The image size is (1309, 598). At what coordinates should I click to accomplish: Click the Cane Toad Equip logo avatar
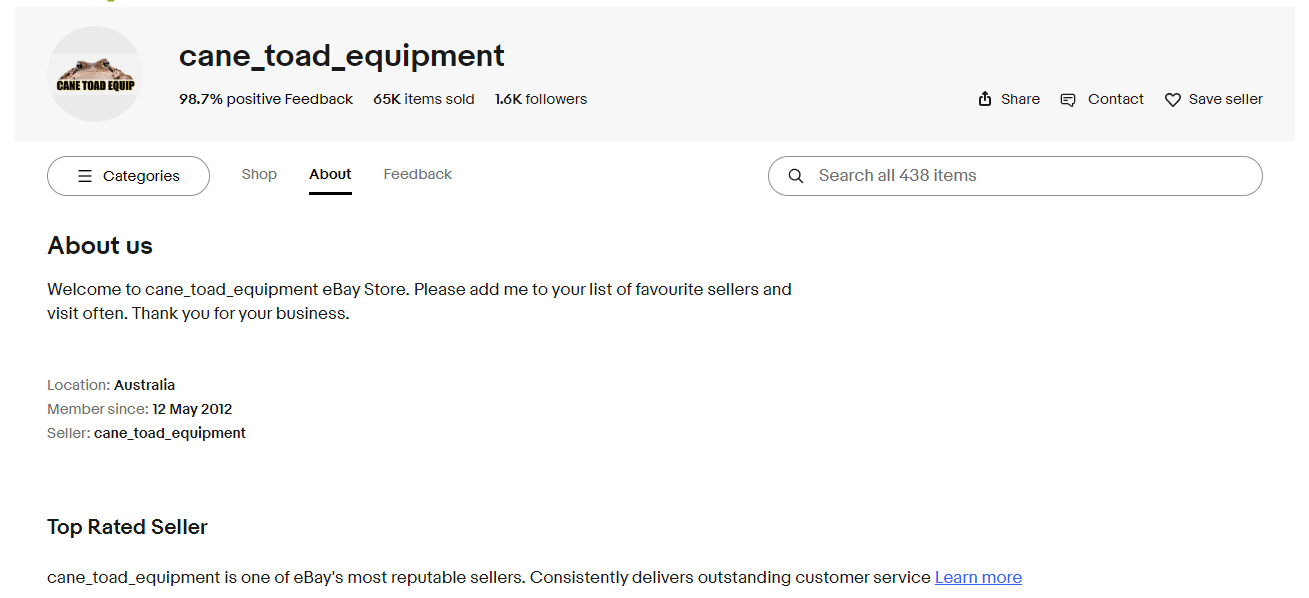[x=95, y=75]
